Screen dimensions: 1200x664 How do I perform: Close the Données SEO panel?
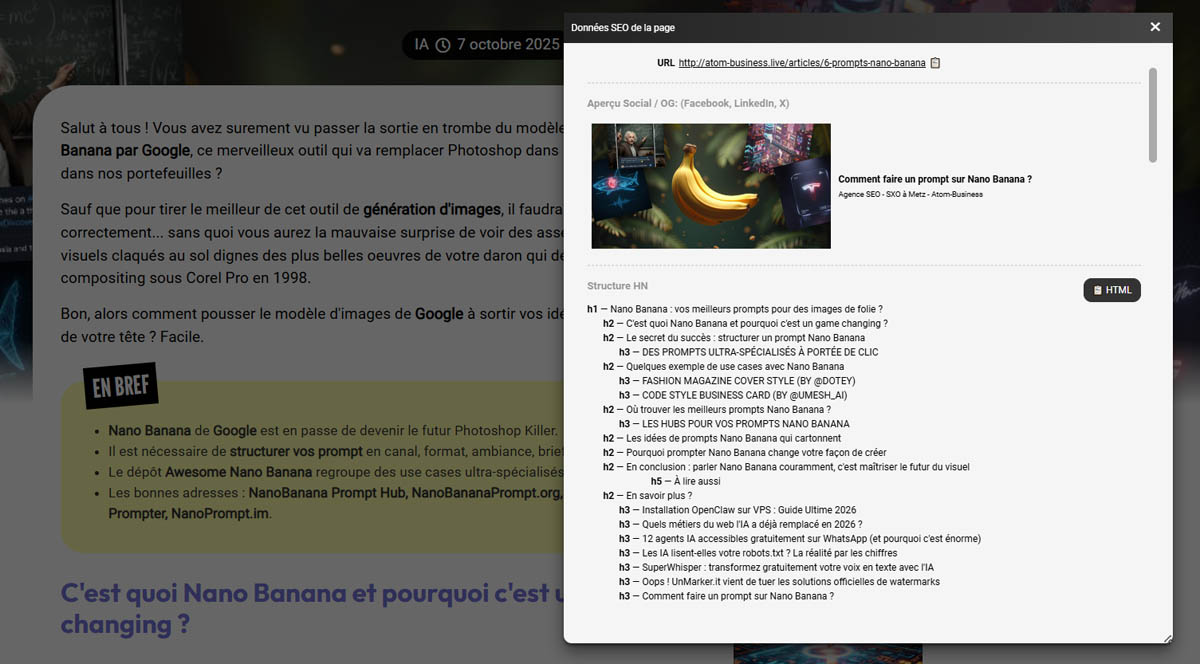(1155, 27)
